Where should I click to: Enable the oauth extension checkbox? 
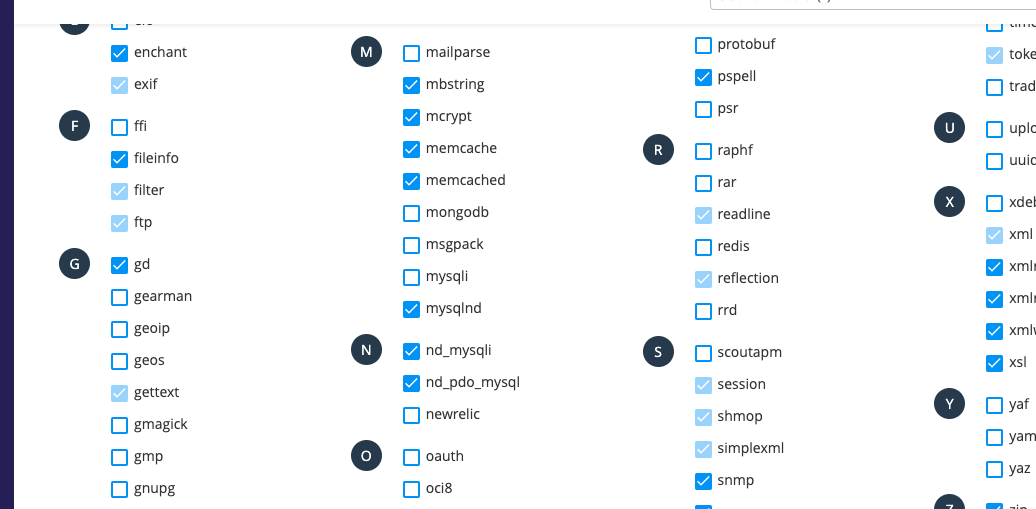[411, 457]
